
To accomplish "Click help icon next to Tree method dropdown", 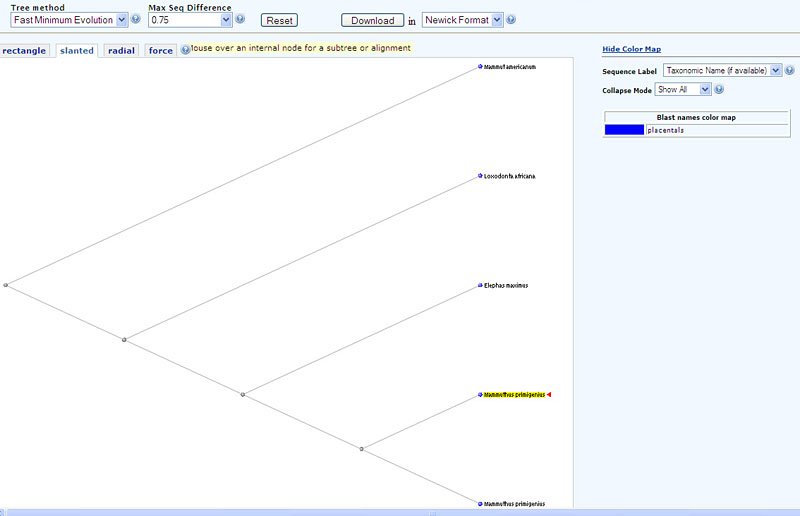I will click(x=136, y=19).
